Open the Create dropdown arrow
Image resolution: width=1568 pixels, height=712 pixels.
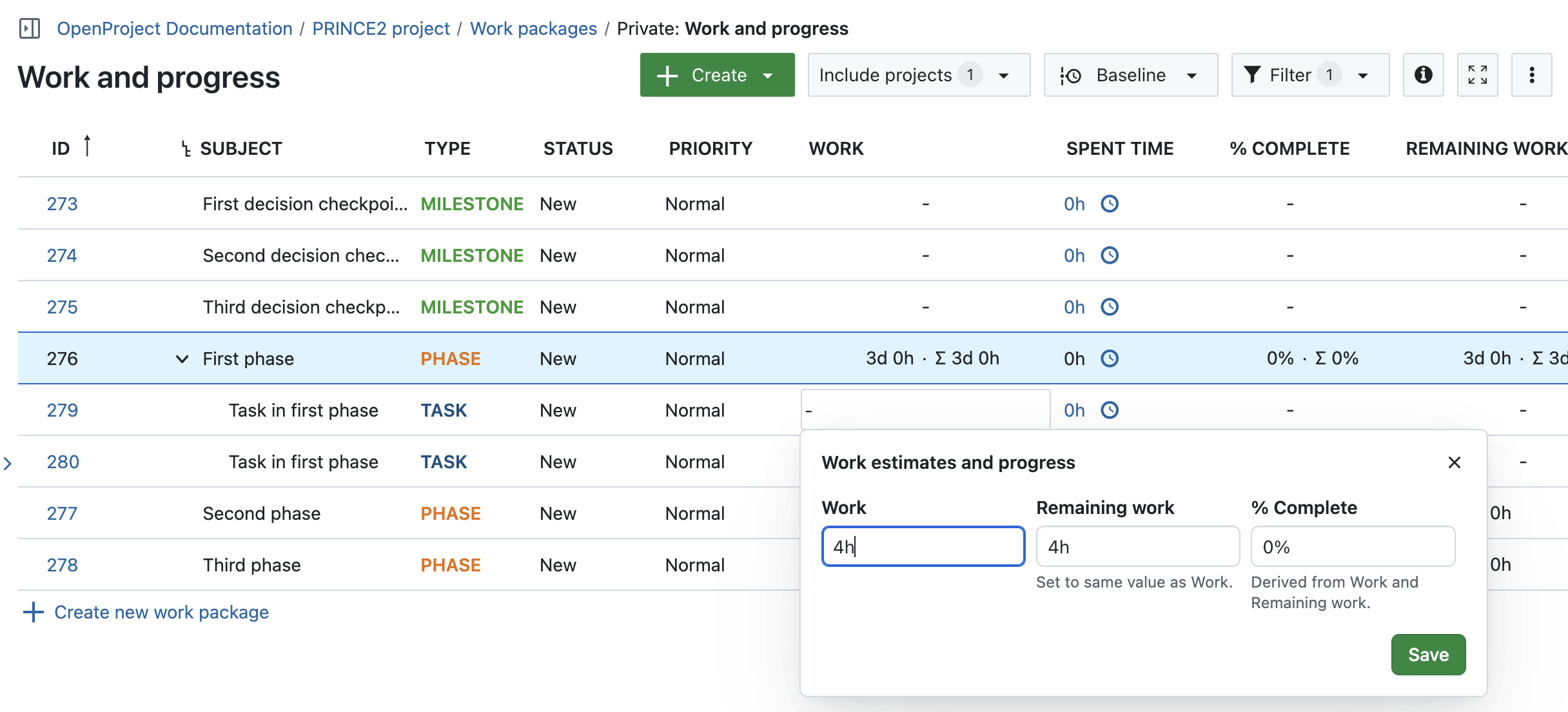click(x=768, y=75)
